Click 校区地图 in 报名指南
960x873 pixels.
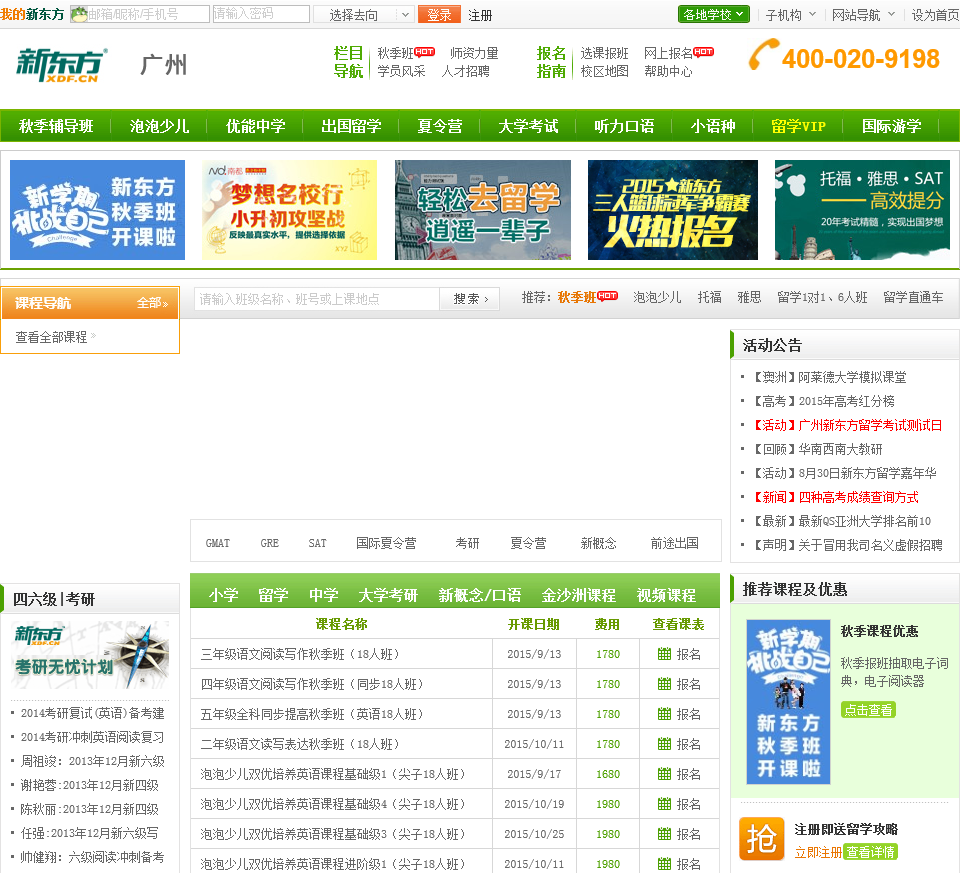(x=604, y=71)
